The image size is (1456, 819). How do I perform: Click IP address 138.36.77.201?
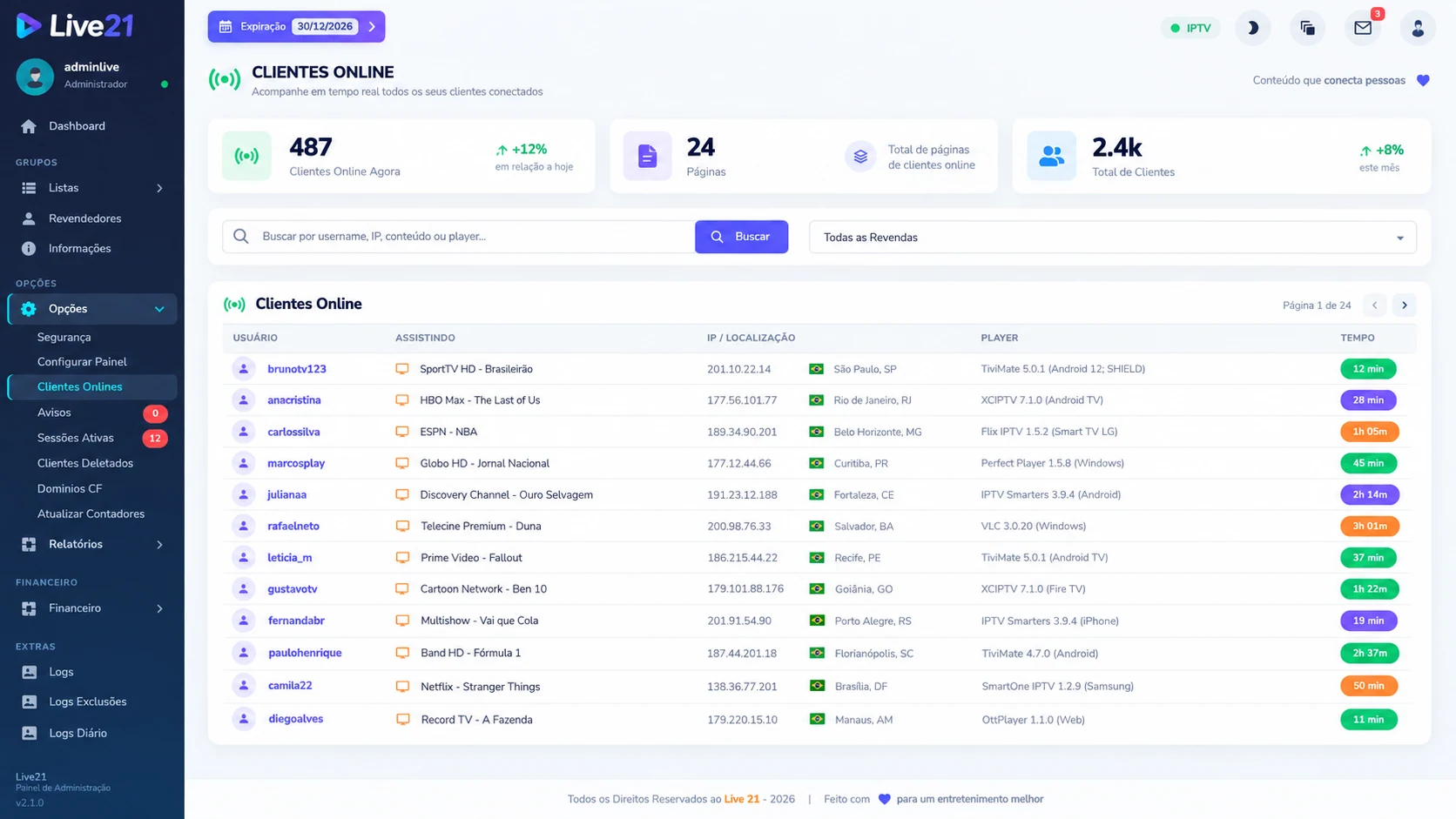pos(742,687)
